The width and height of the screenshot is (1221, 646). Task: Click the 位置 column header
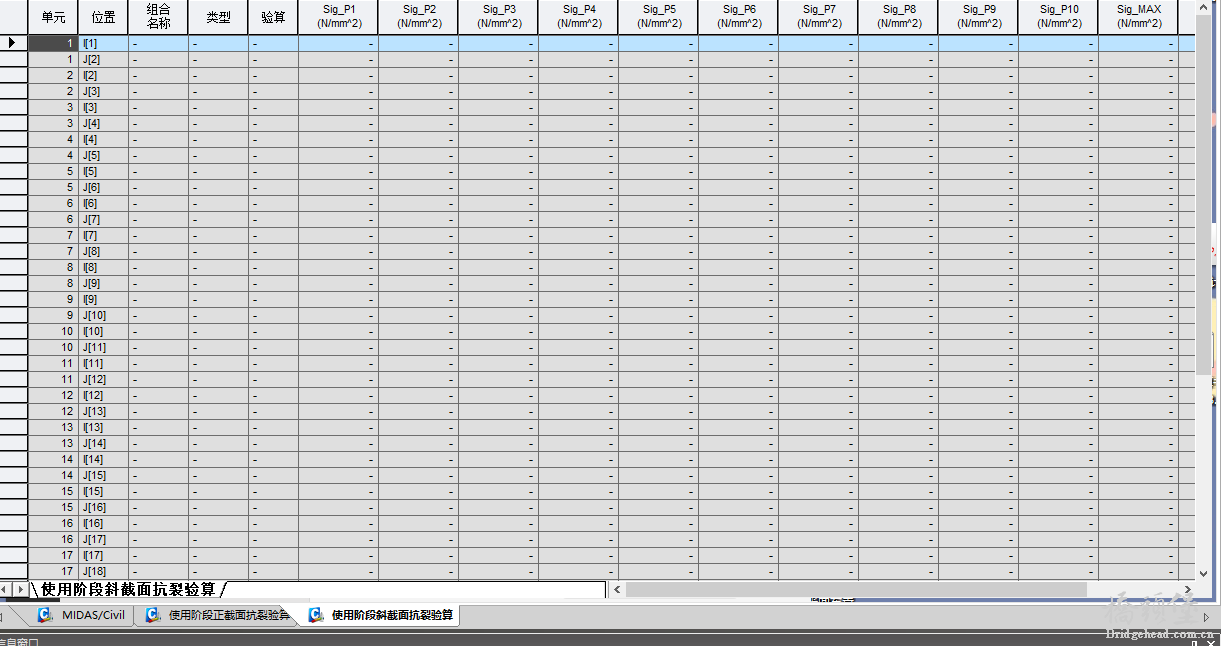(x=103, y=17)
